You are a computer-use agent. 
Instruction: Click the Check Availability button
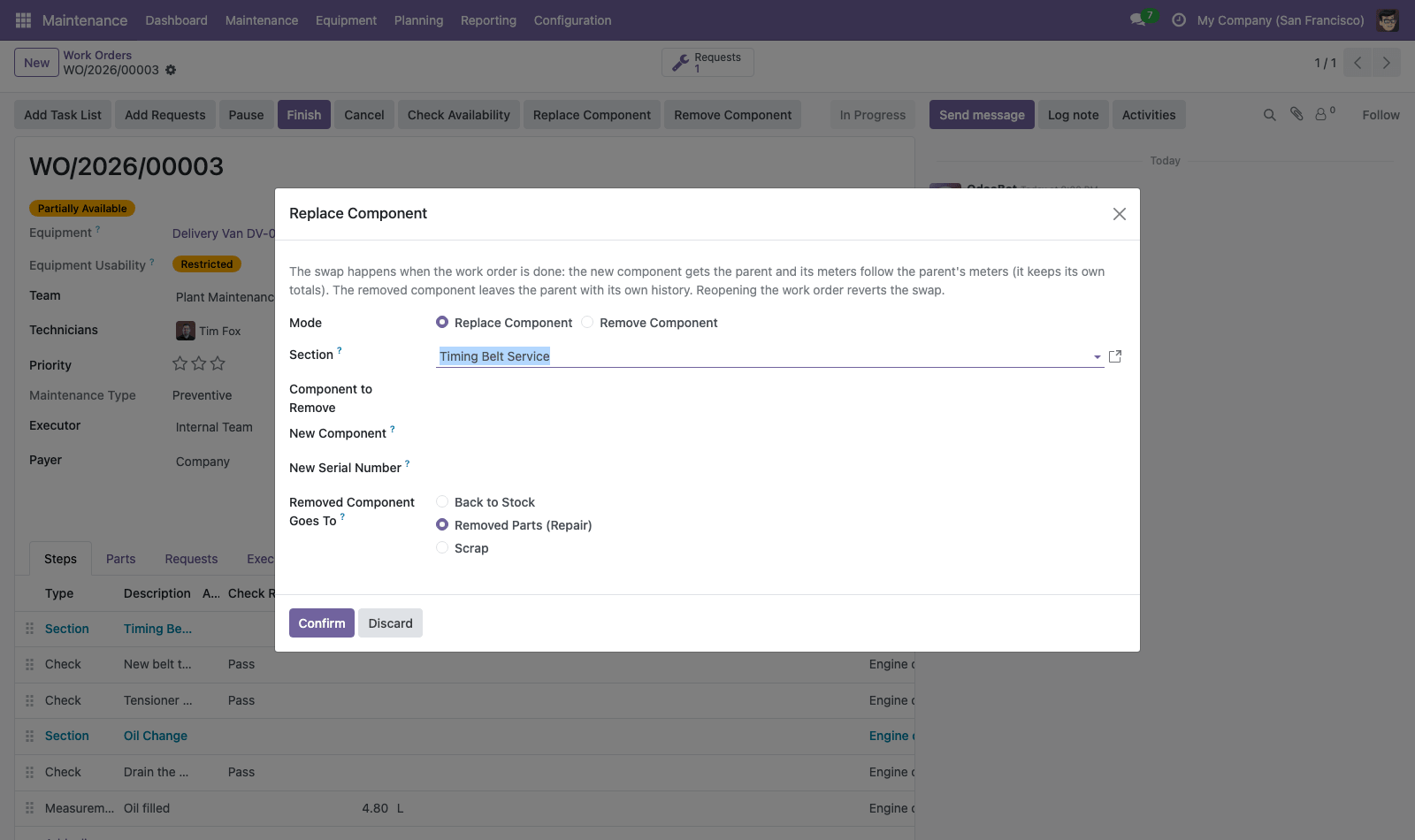pos(459,115)
